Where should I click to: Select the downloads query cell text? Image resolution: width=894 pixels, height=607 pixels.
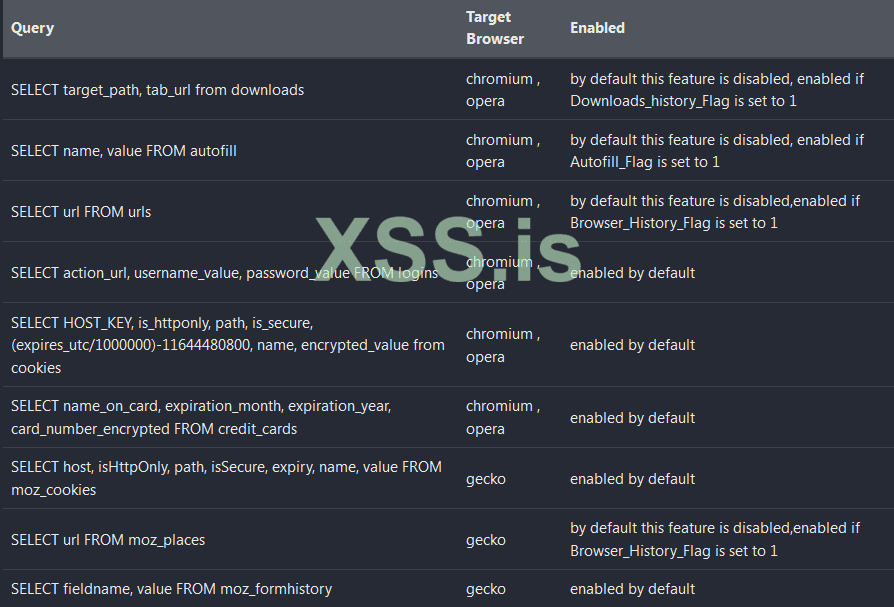click(157, 90)
